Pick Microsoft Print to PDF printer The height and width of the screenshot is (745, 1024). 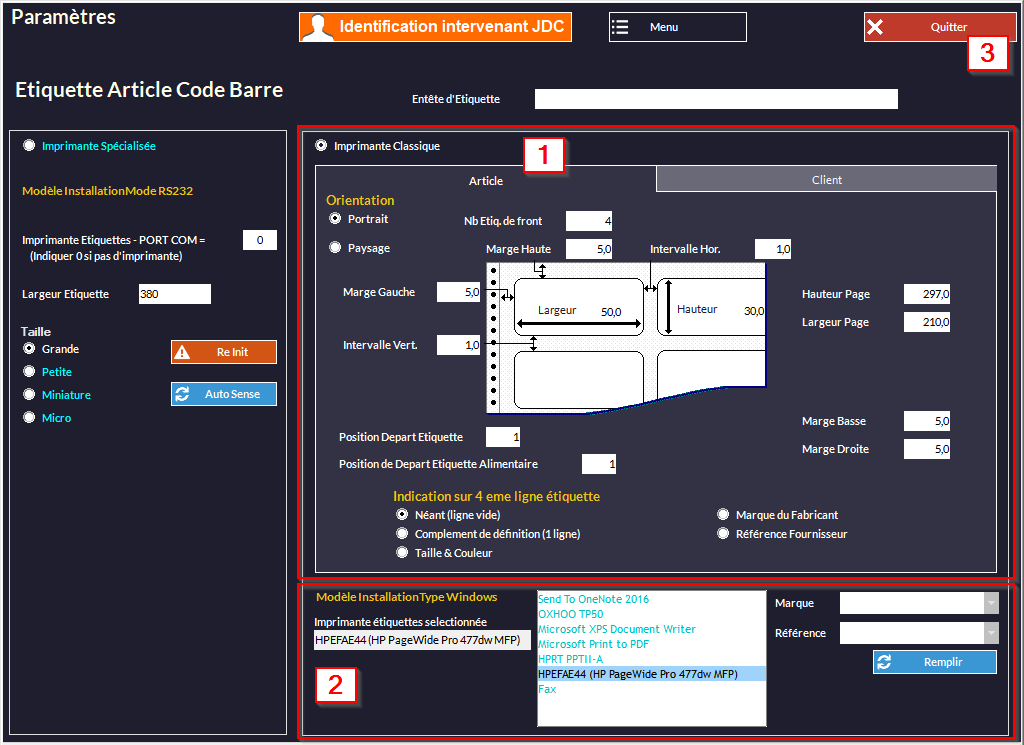click(x=593, y=644)
